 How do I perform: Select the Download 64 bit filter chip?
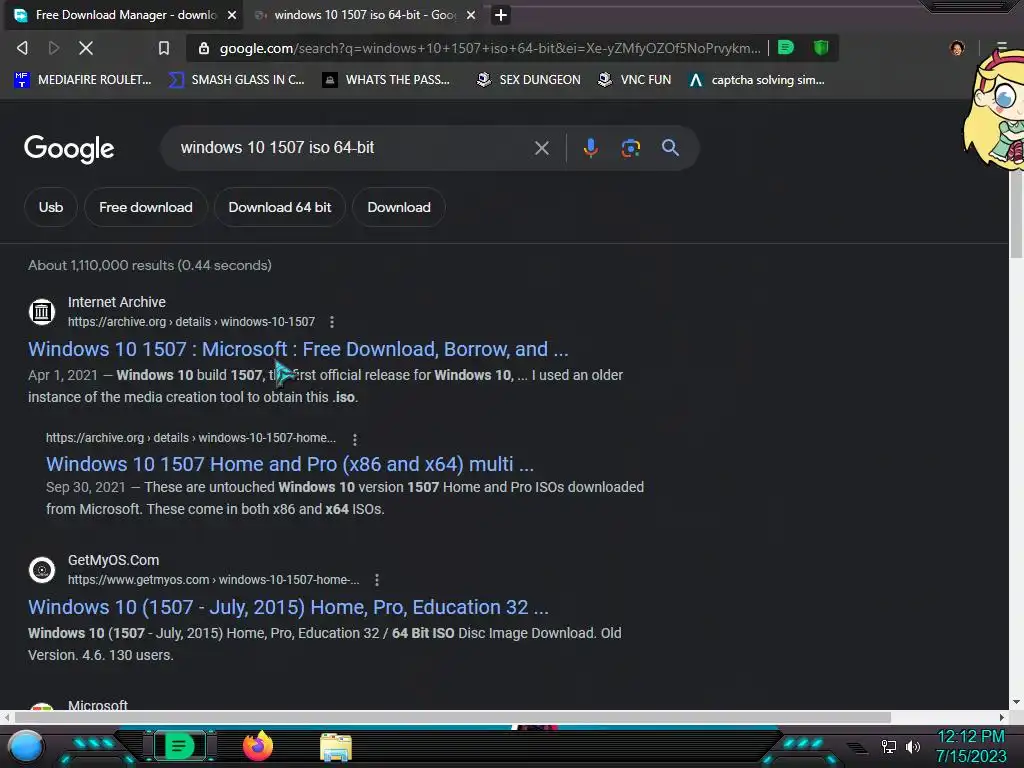(280, 207)
